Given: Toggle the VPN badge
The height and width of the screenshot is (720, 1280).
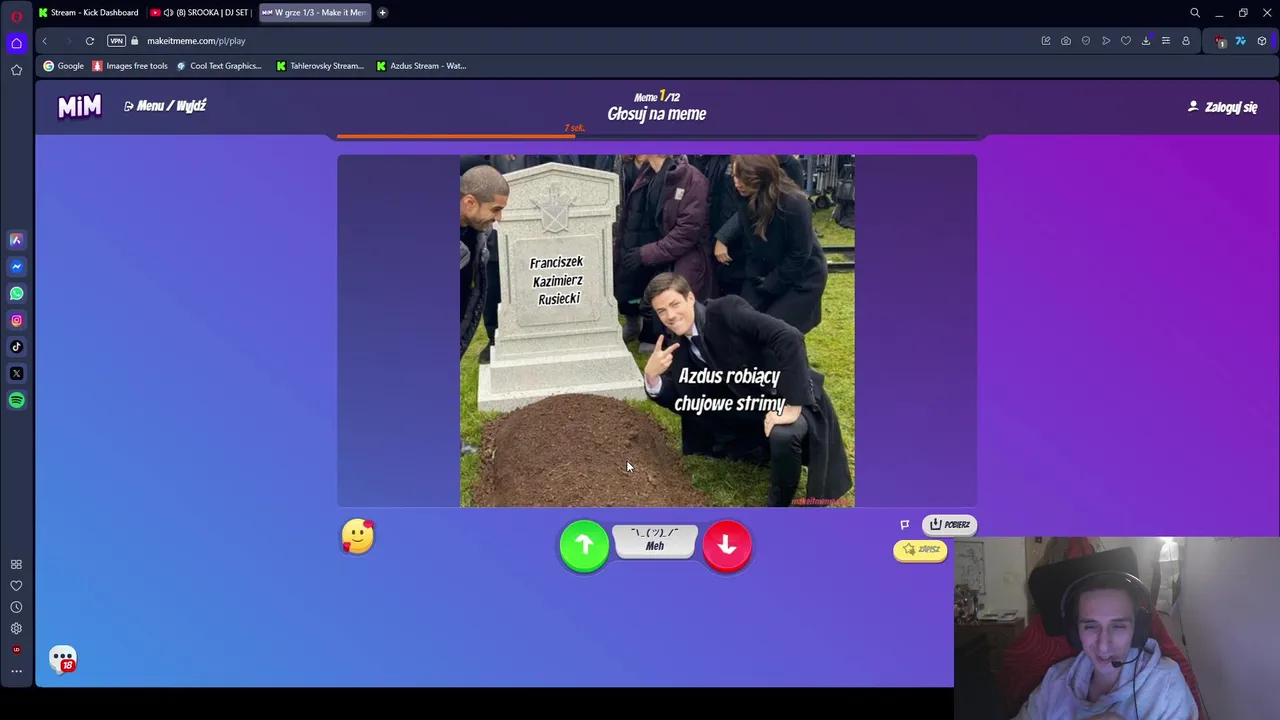Looking at the screenshot, I should click(x=116, y=41).
